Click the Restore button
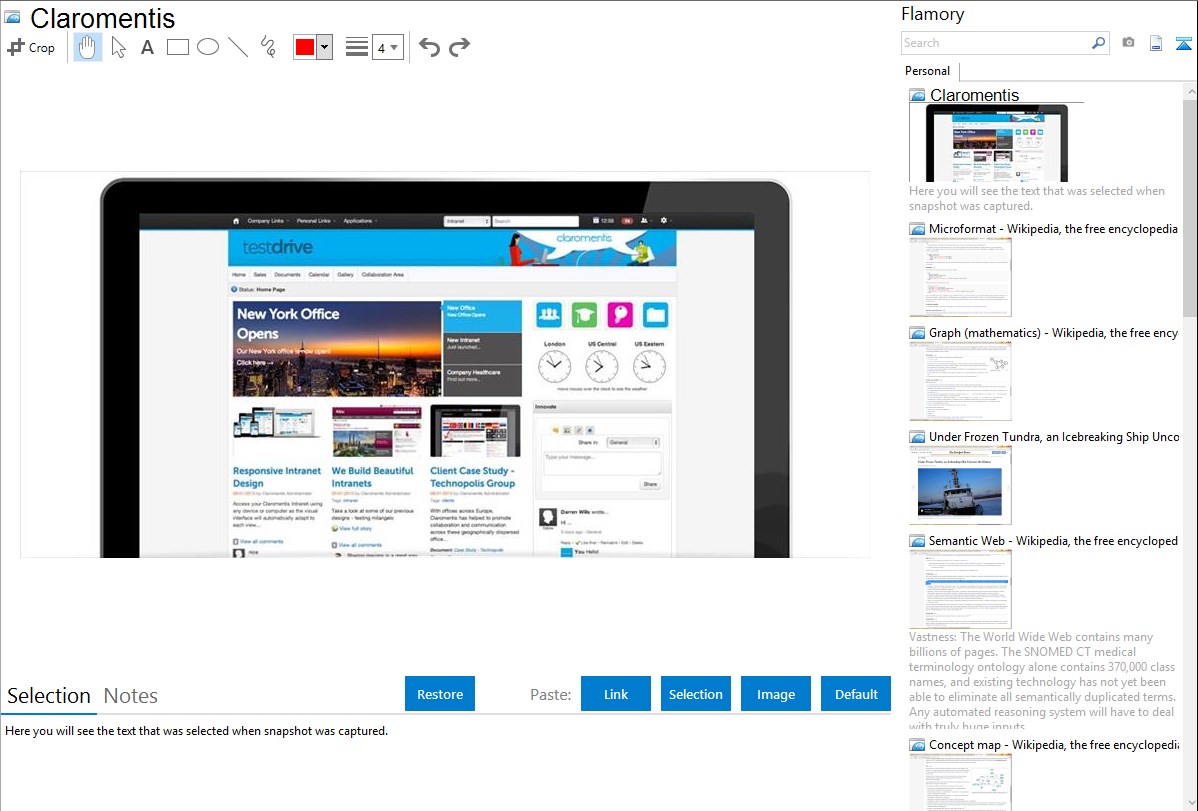Screen dimensions: 1198x811 [x=440, y=694]
